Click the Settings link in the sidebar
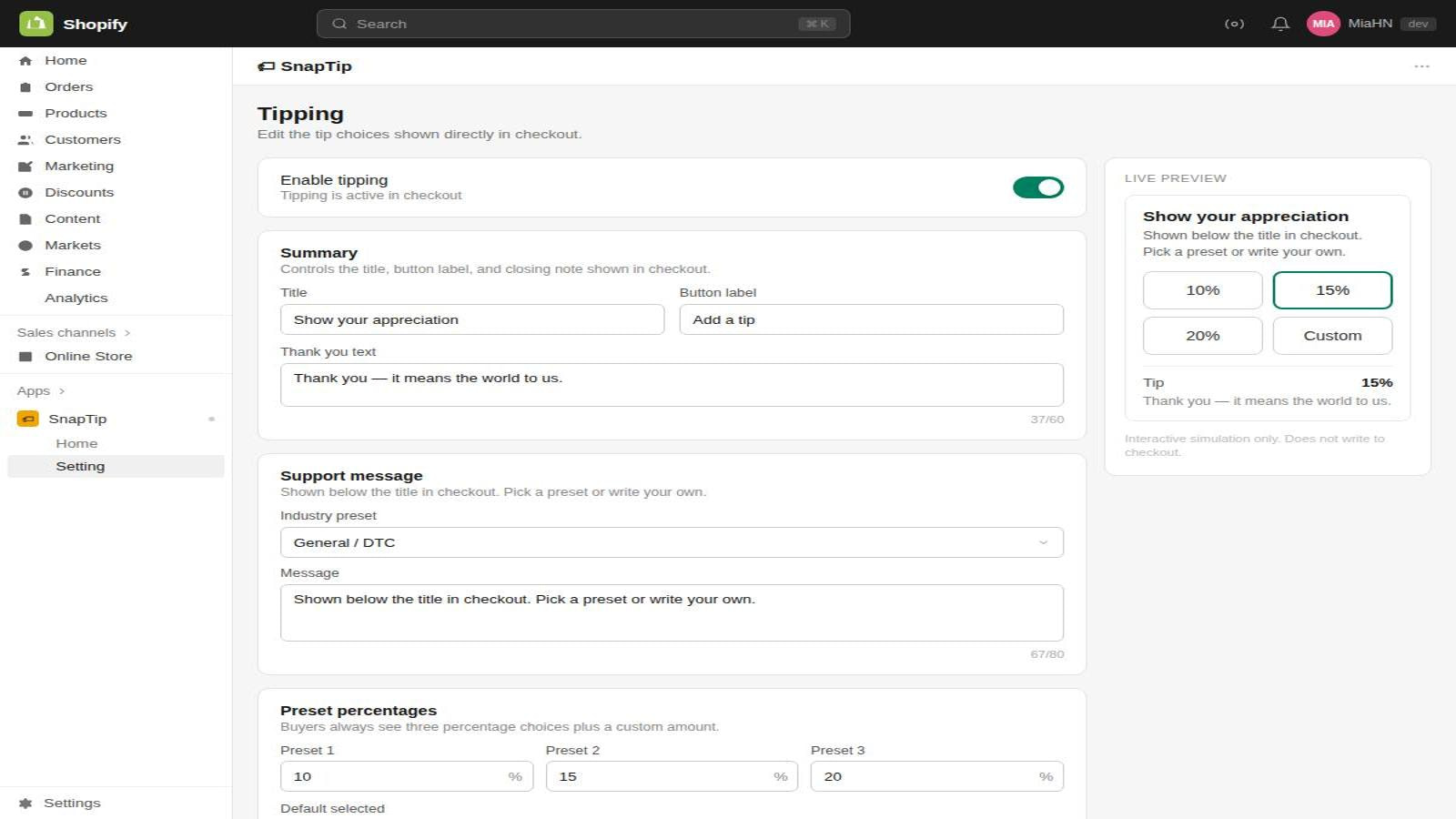Screen dimensions: 1456x819 coord(72,804)
